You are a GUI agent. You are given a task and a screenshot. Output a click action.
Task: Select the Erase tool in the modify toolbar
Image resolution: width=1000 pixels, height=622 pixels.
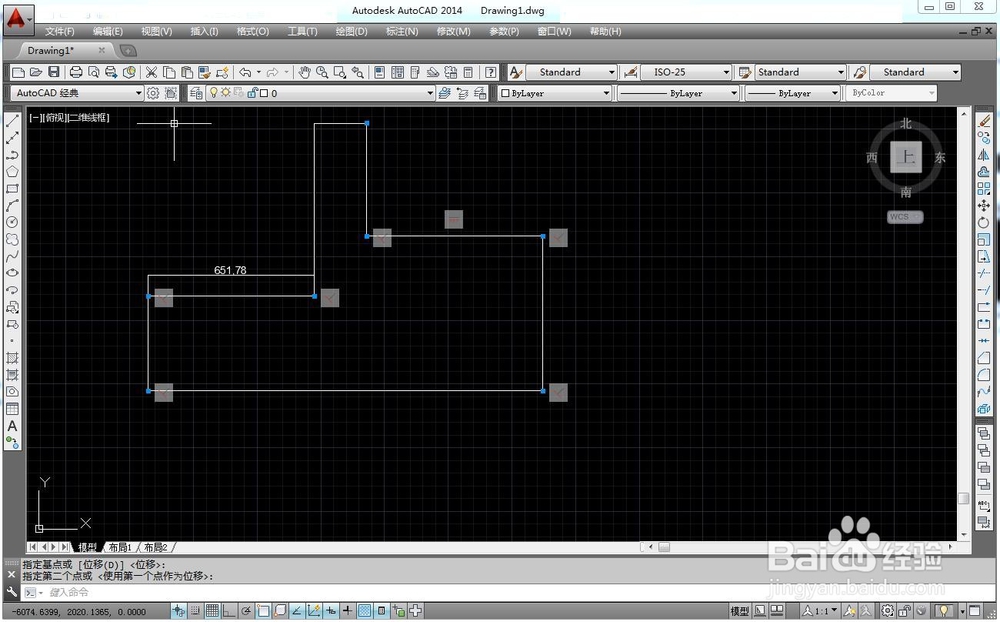(x=984, y=121)
